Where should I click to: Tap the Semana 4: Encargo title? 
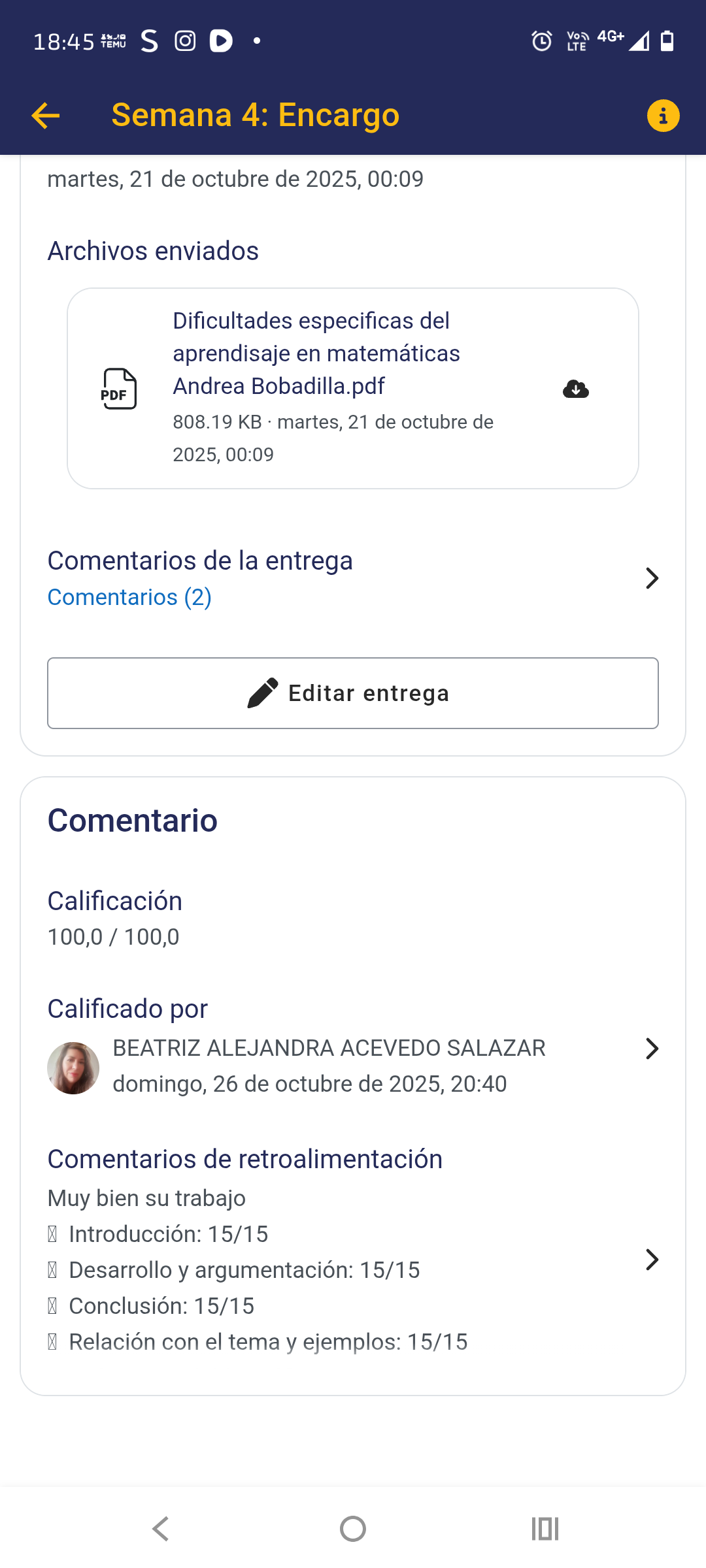coord(255,116)
